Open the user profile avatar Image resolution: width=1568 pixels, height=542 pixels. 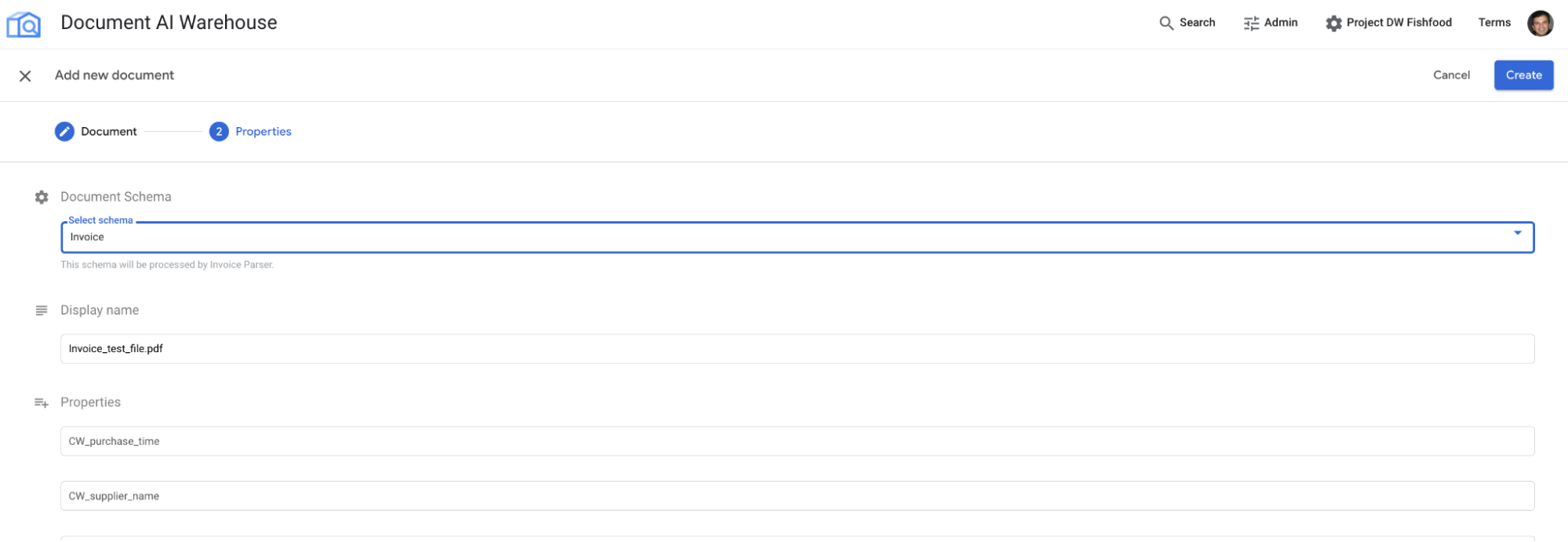tap(1540, 23)
